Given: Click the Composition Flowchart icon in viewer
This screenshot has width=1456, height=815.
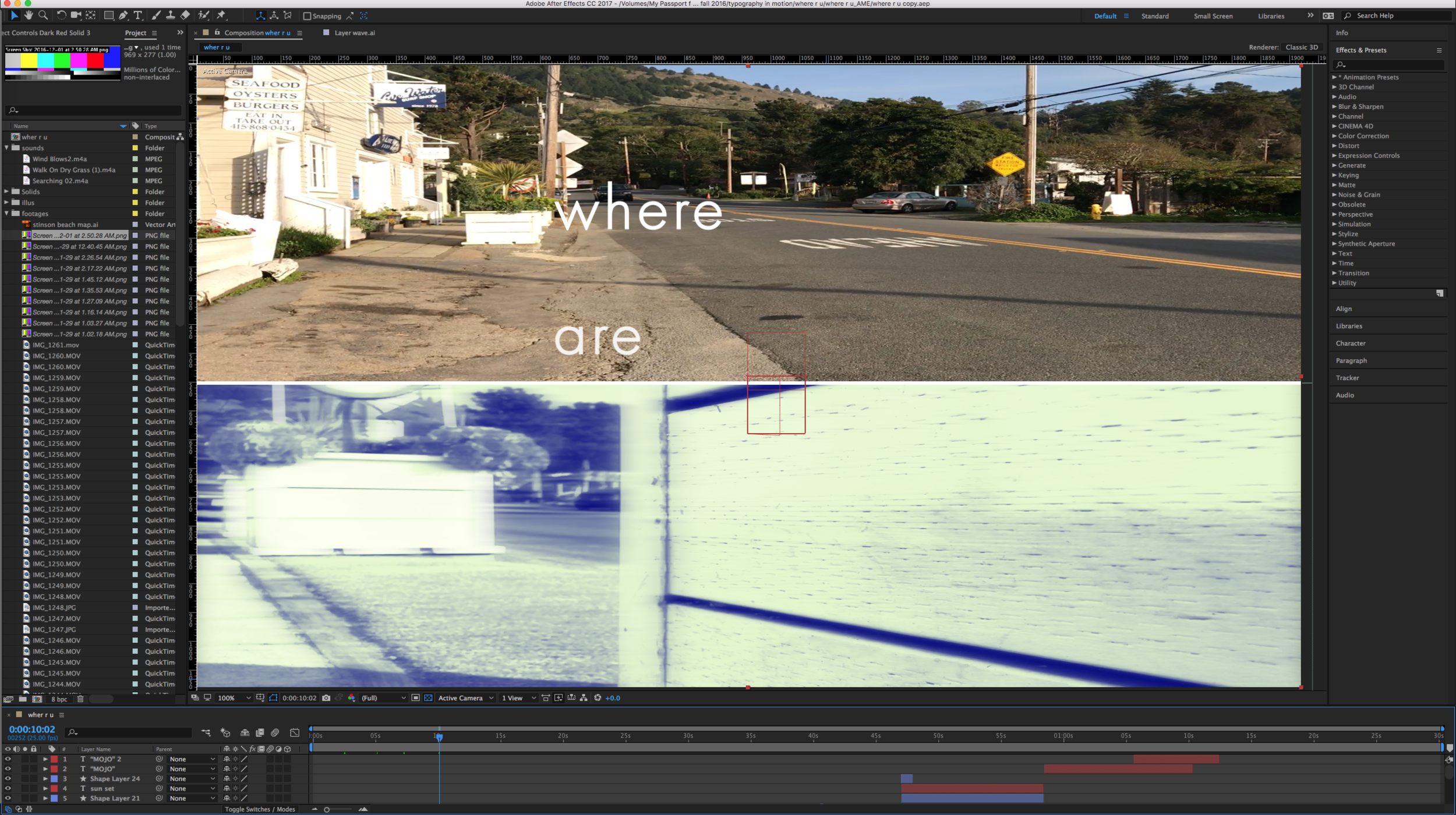Looking at the screenshot, I should 584,698.
